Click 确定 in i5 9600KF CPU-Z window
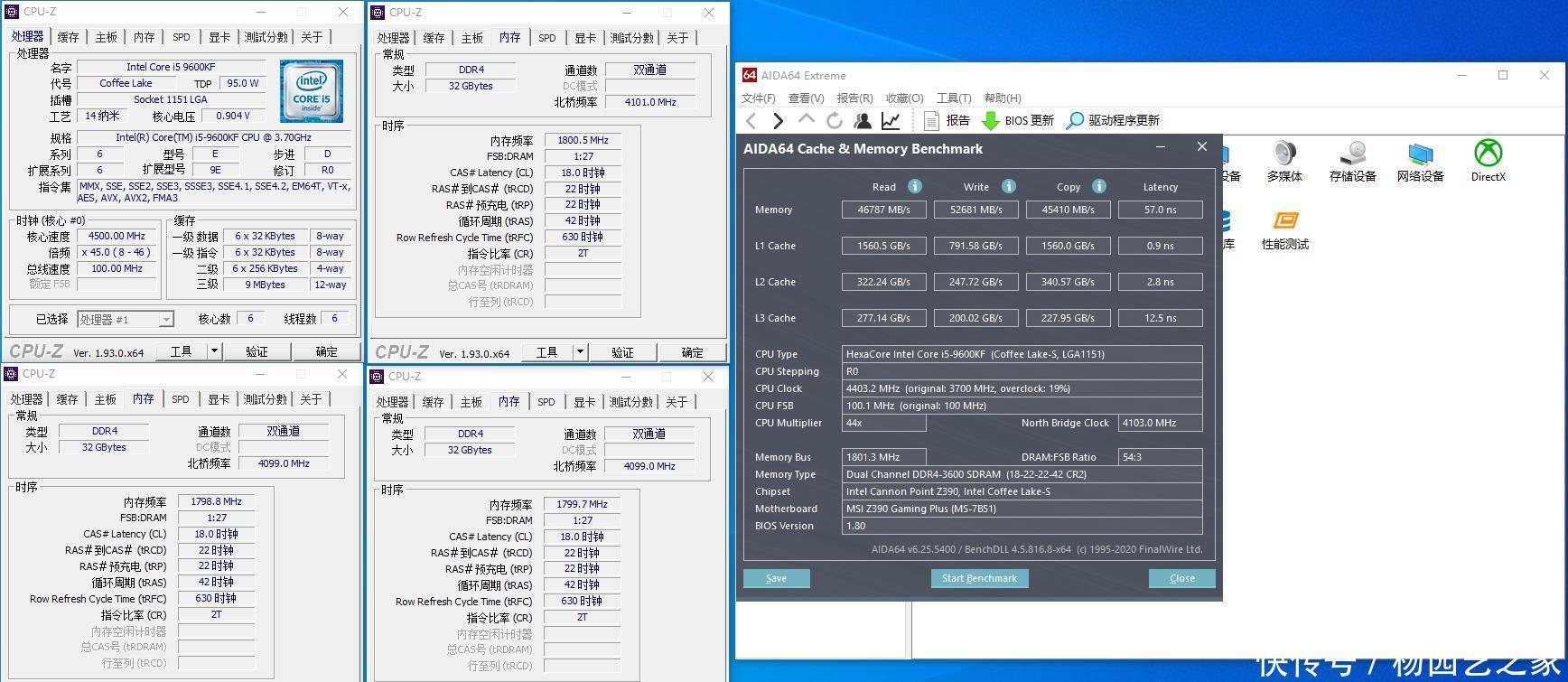 [x=326, y=351]
